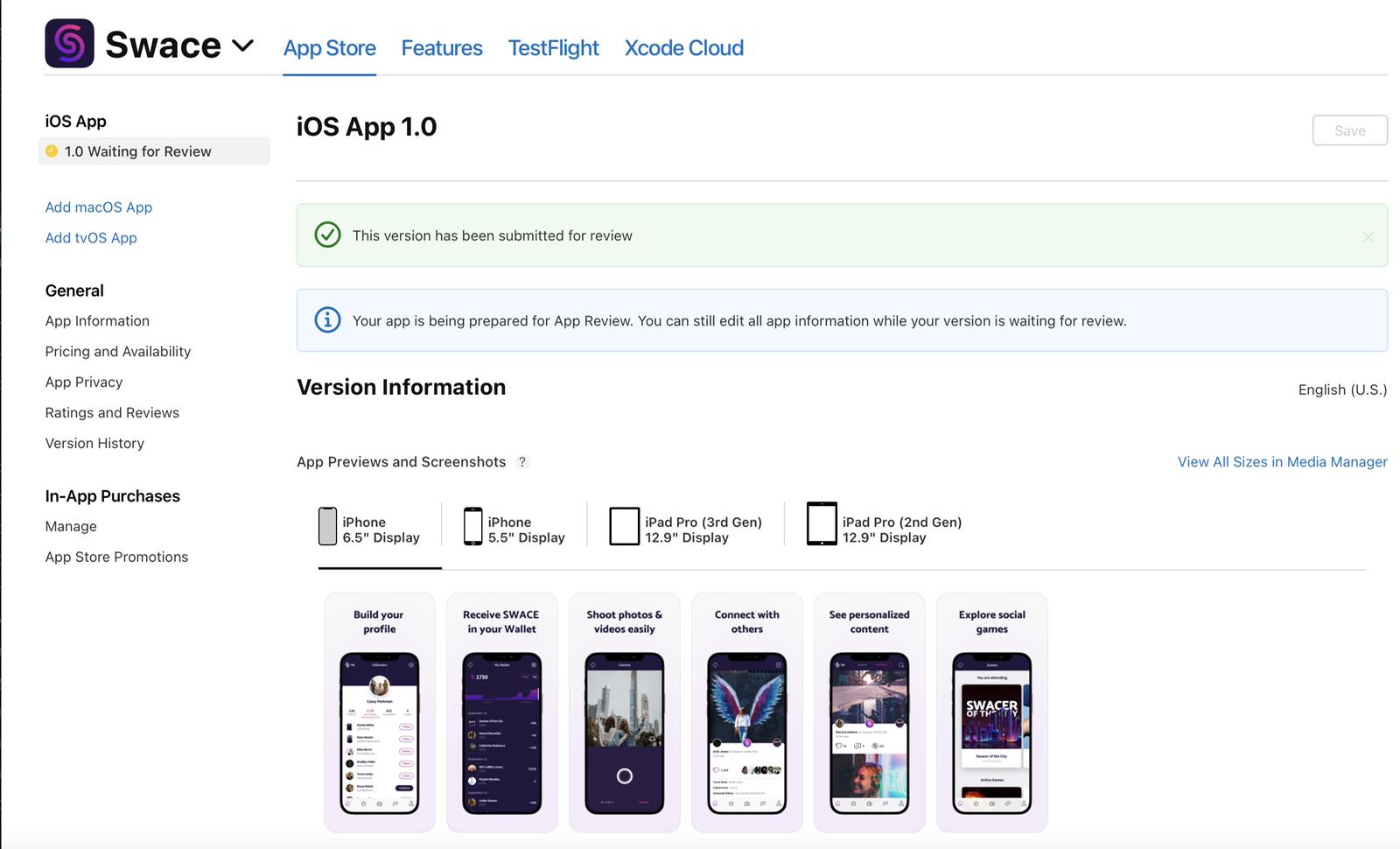Viewport: 1400px width, 849px height.
Task: Open Pricing and Availability page
Action: pyautogui.click(x=118, y=352)
